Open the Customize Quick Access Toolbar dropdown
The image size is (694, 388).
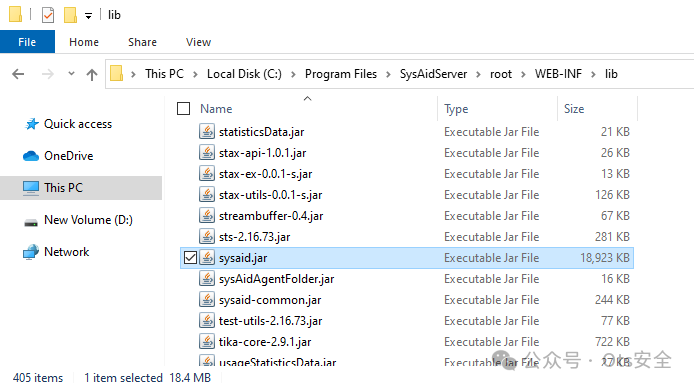pos(89,16)
